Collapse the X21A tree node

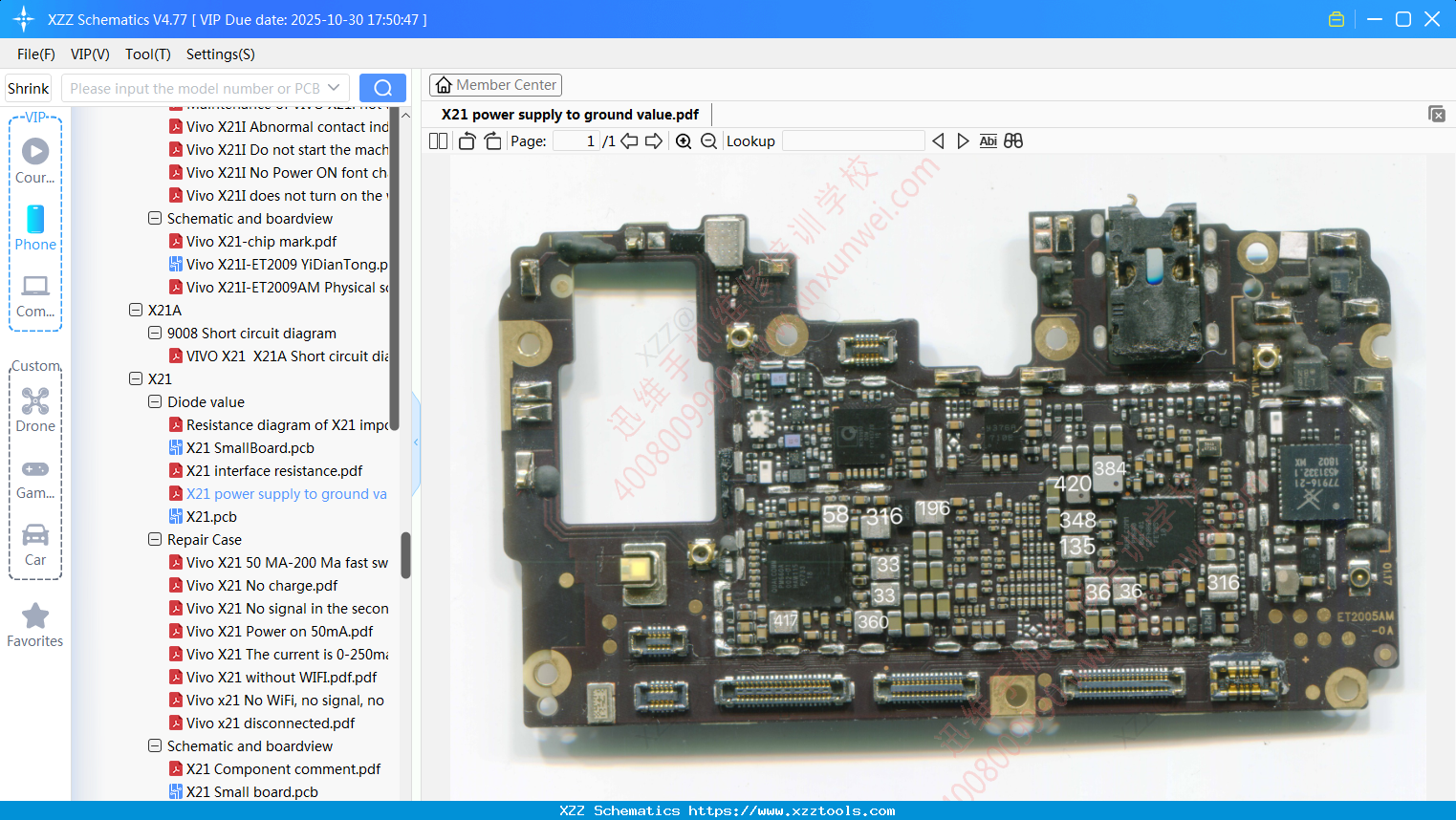point(135,310)
